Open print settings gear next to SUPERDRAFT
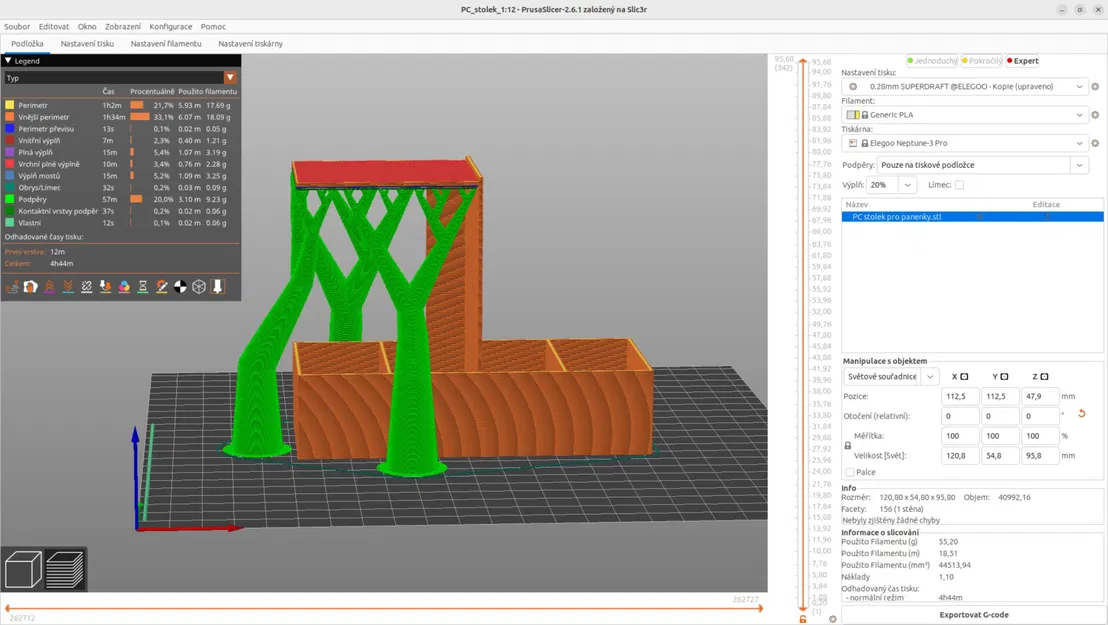The width and height of the screenshot is (1108, 625). (x=1095, y=87)
